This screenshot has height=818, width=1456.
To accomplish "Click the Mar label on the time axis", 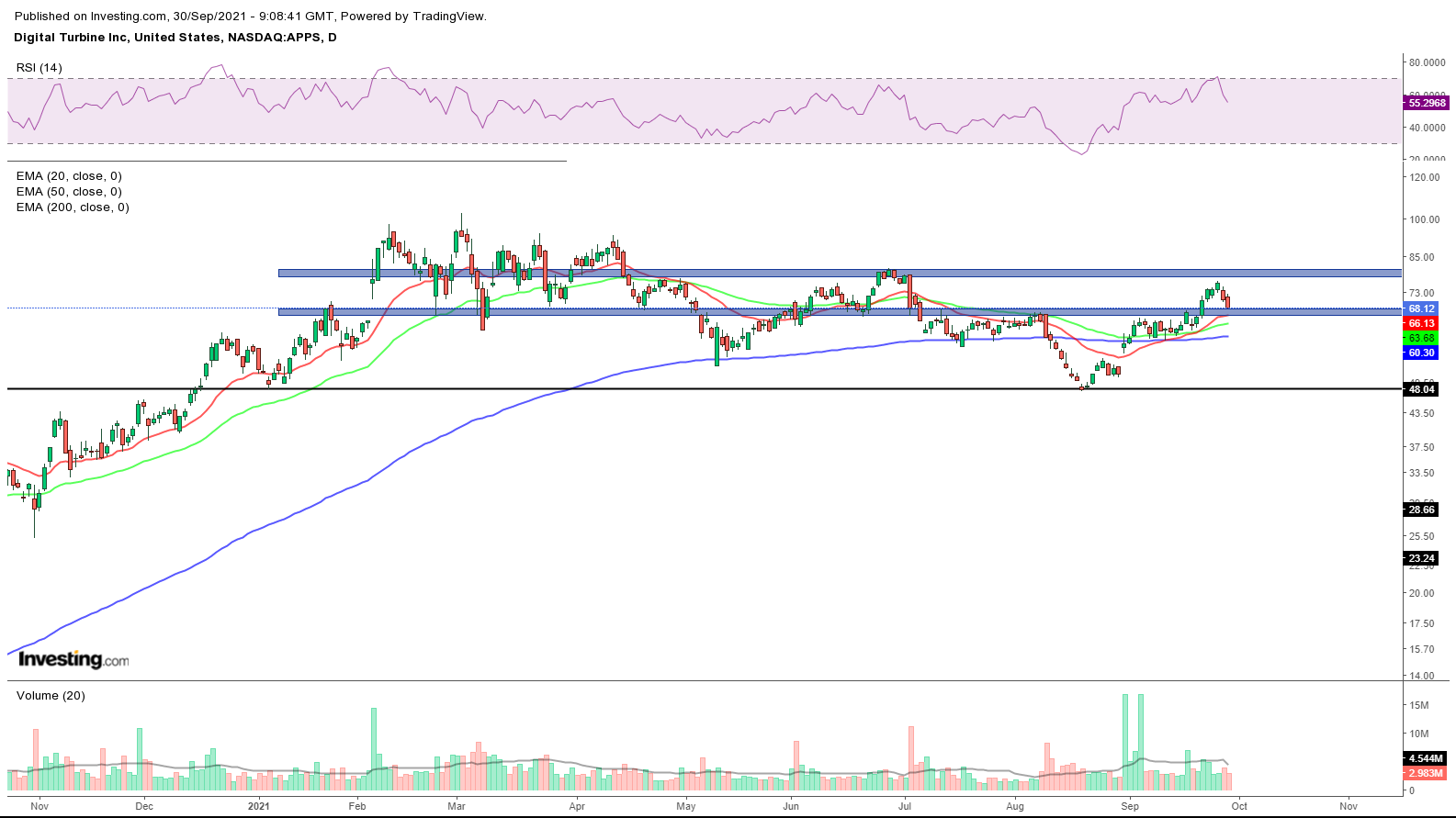I will (457, 806).
